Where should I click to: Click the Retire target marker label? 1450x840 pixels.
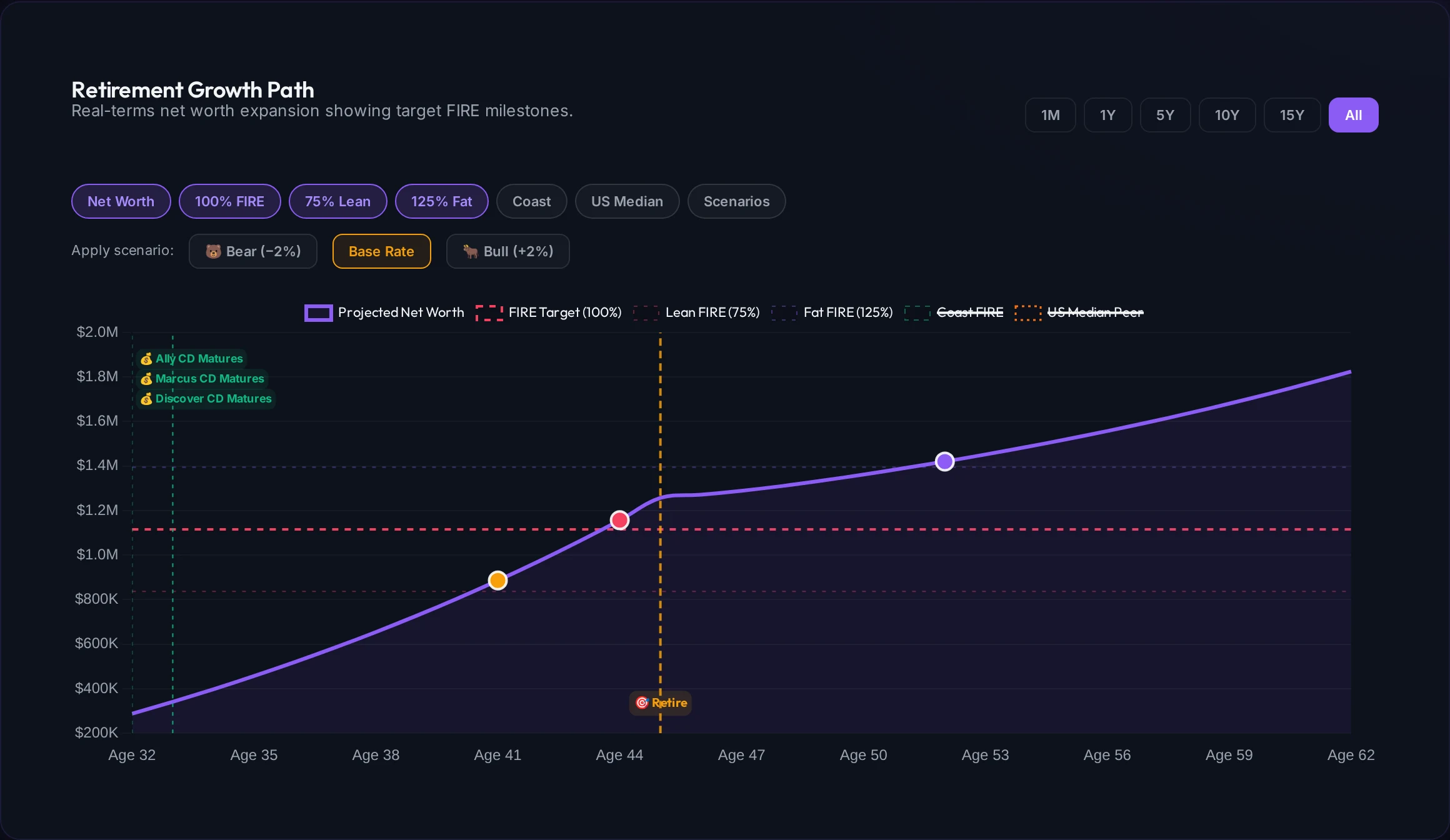tap(661, 703)
